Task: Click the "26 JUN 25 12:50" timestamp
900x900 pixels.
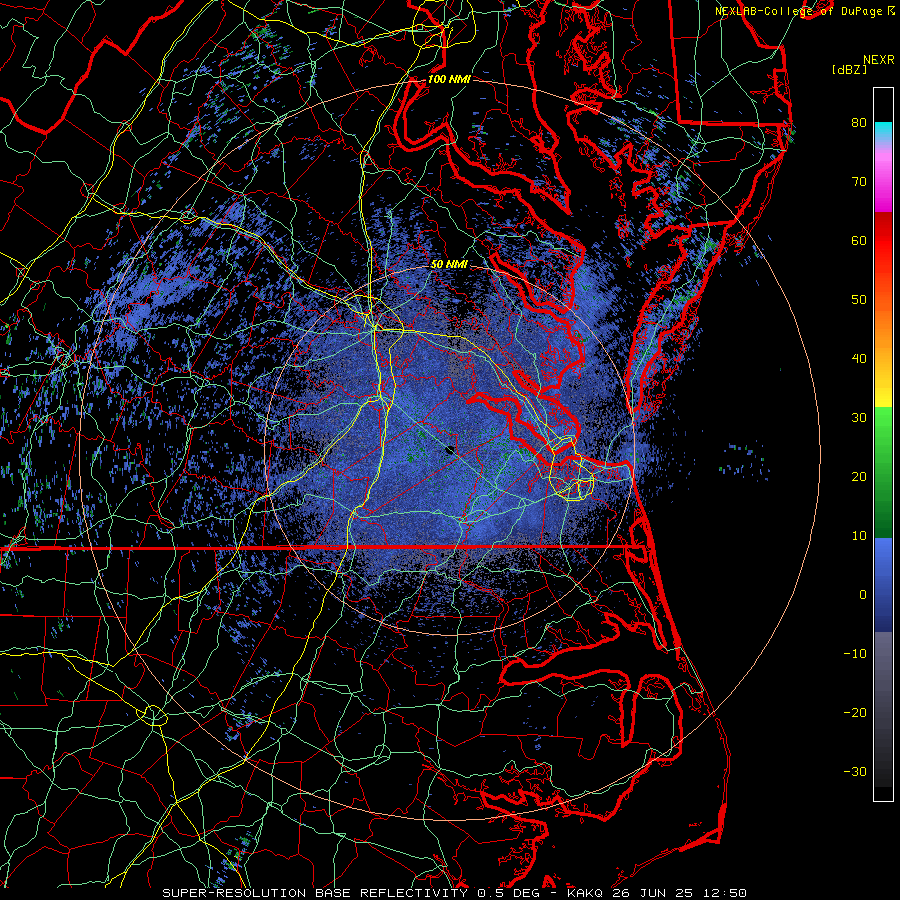Action: click(680, 893)
